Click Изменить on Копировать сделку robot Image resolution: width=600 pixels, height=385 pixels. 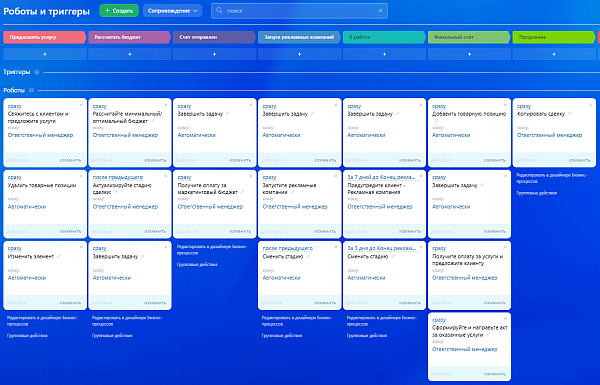(579, 160)
